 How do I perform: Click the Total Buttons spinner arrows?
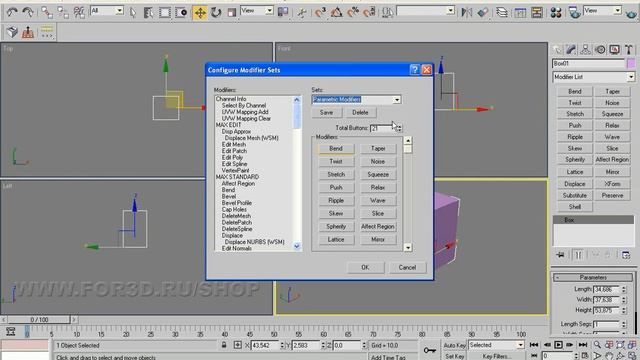[399, 128]
